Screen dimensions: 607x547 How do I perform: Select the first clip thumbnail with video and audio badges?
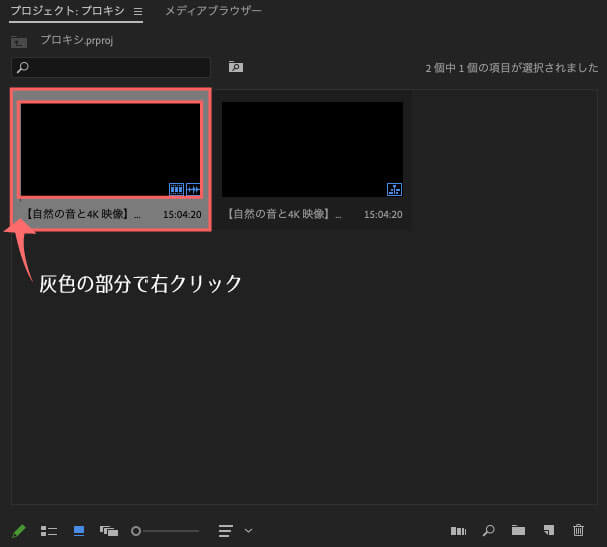point(111,149)
